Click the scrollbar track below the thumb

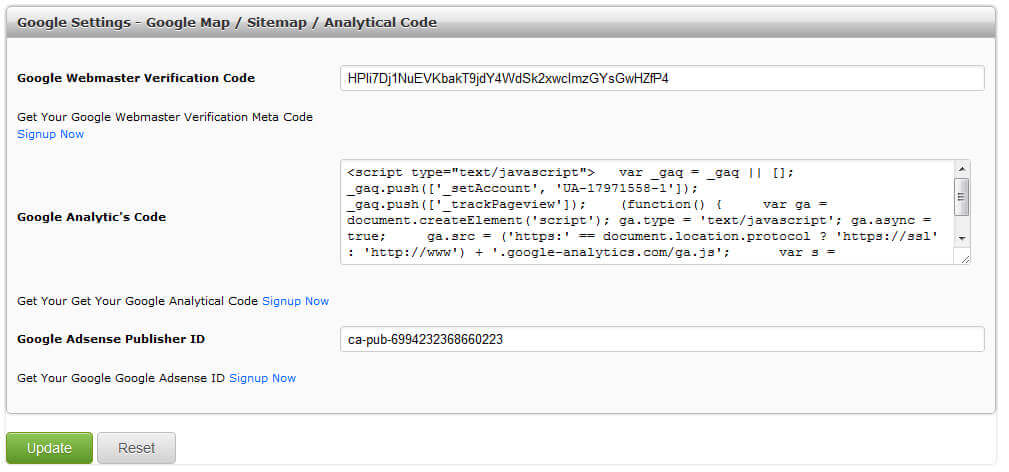pyautogui.click(x=961, y=225)
